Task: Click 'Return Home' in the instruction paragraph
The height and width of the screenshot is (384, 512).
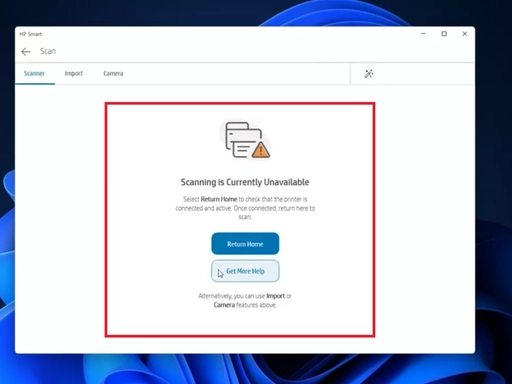Action: pos(219,199)
